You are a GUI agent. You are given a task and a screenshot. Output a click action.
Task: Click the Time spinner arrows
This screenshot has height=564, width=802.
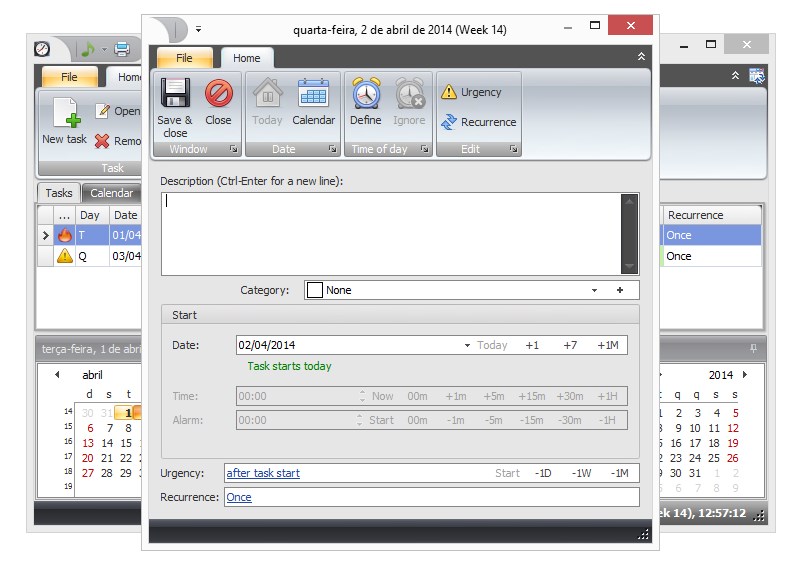pos(362,396)
